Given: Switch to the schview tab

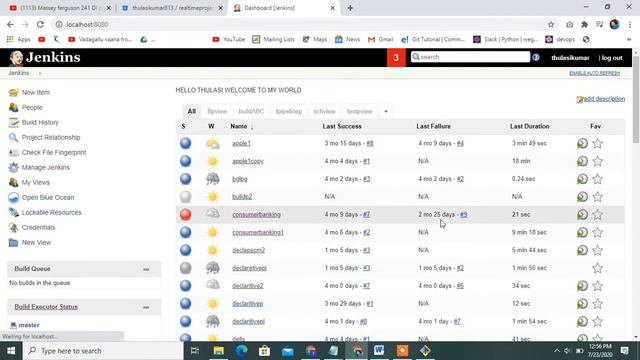Looking at the screenshot, I should pyautogui.click(x=324, y=111).
